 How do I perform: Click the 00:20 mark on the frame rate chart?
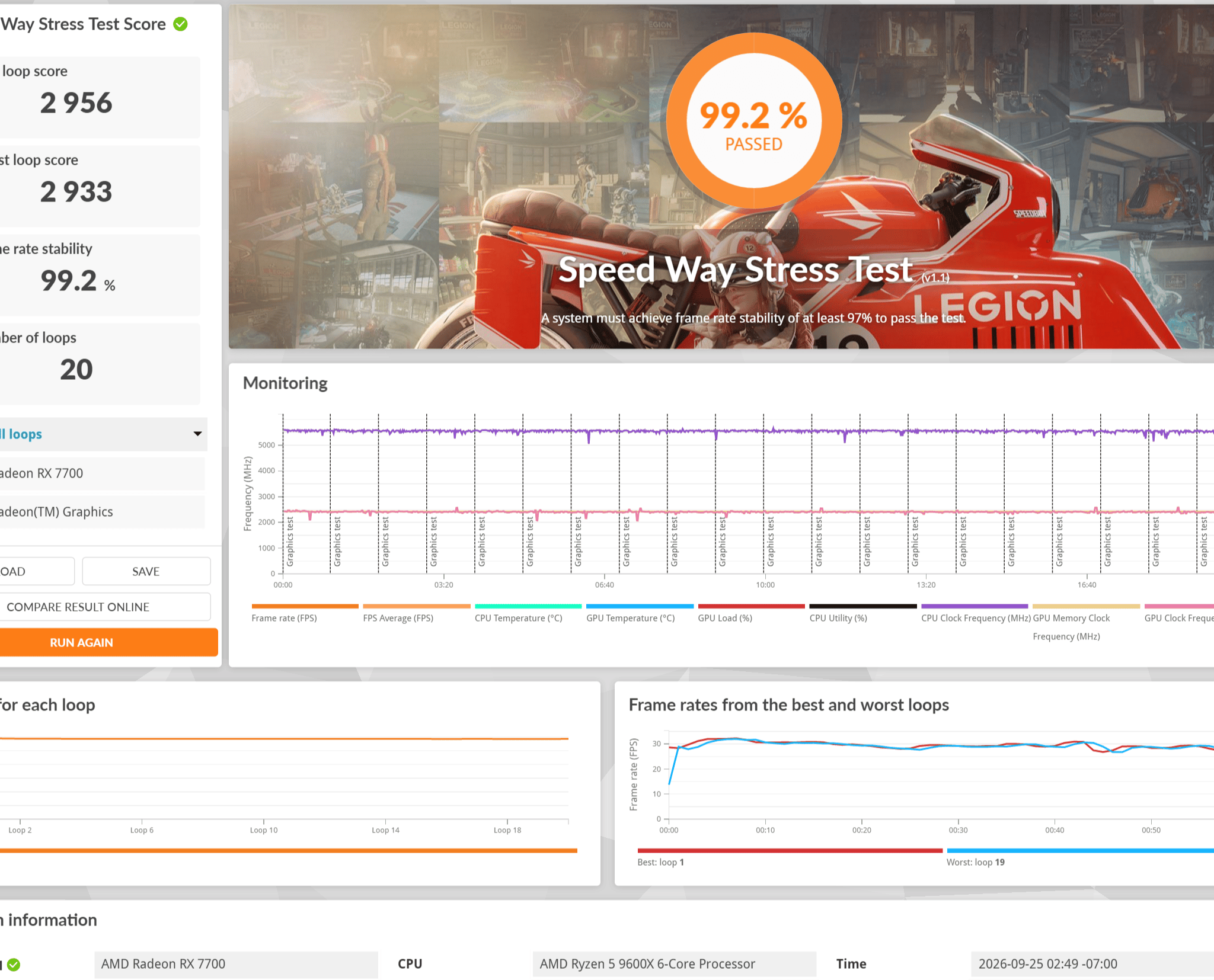point(862,830)
